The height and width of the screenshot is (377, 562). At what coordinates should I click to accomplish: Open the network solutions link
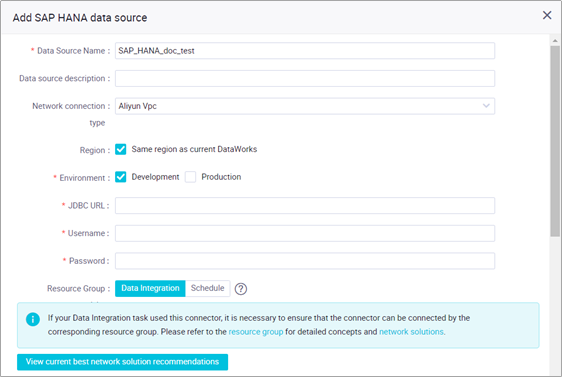[x=411, y=332]
